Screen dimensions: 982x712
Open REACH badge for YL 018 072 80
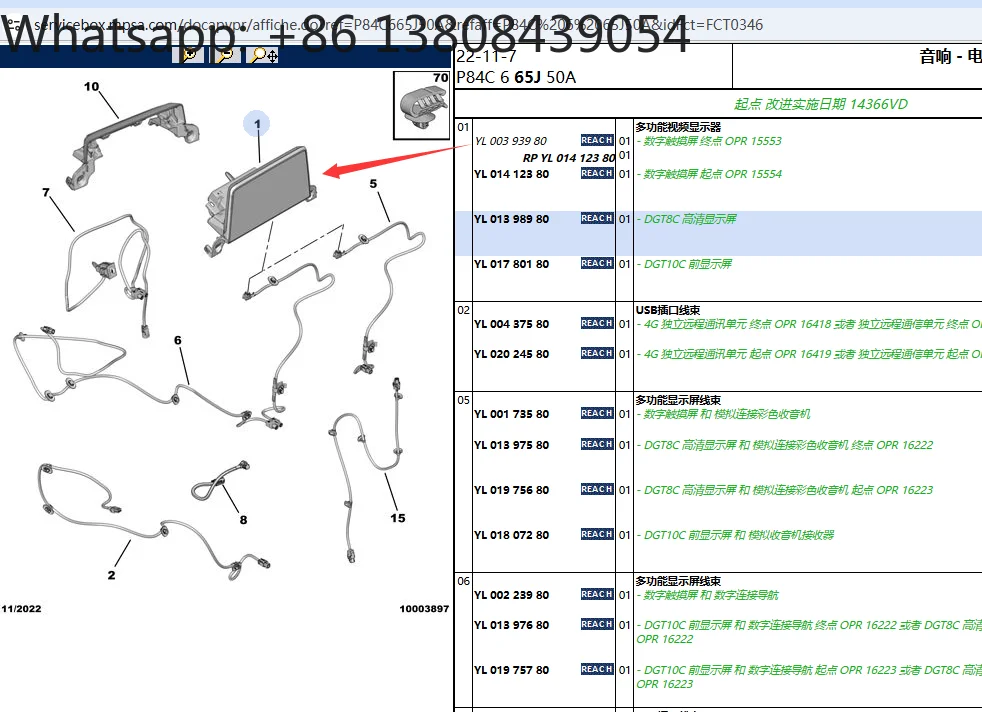(596, 534)
